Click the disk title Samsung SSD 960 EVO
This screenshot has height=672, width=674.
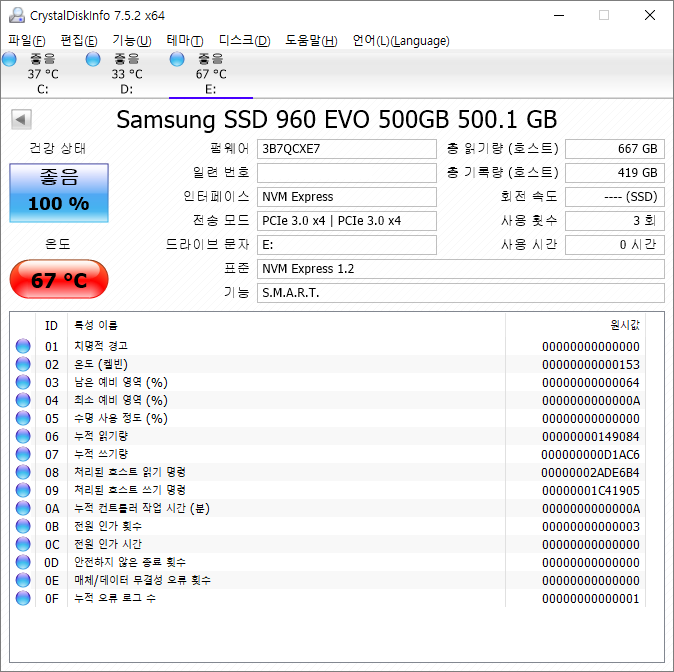(337, 120)
